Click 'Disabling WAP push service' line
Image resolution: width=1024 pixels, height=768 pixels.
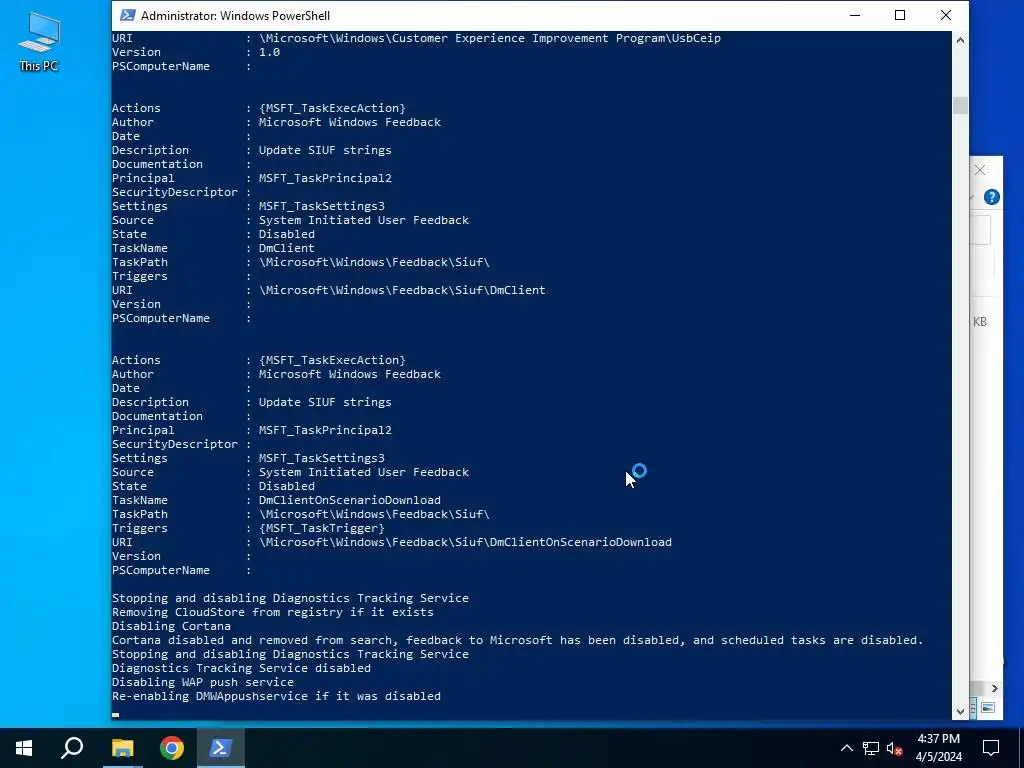(202, 682)
